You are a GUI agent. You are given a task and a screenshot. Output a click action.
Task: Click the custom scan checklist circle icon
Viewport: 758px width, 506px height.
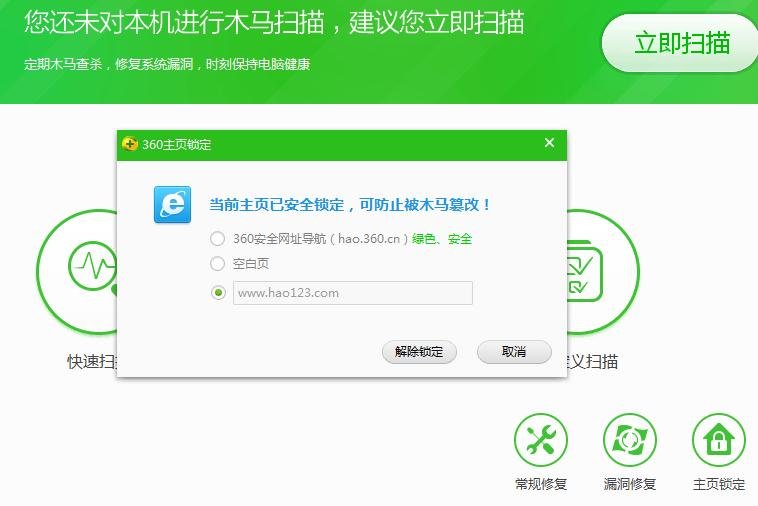603,272
